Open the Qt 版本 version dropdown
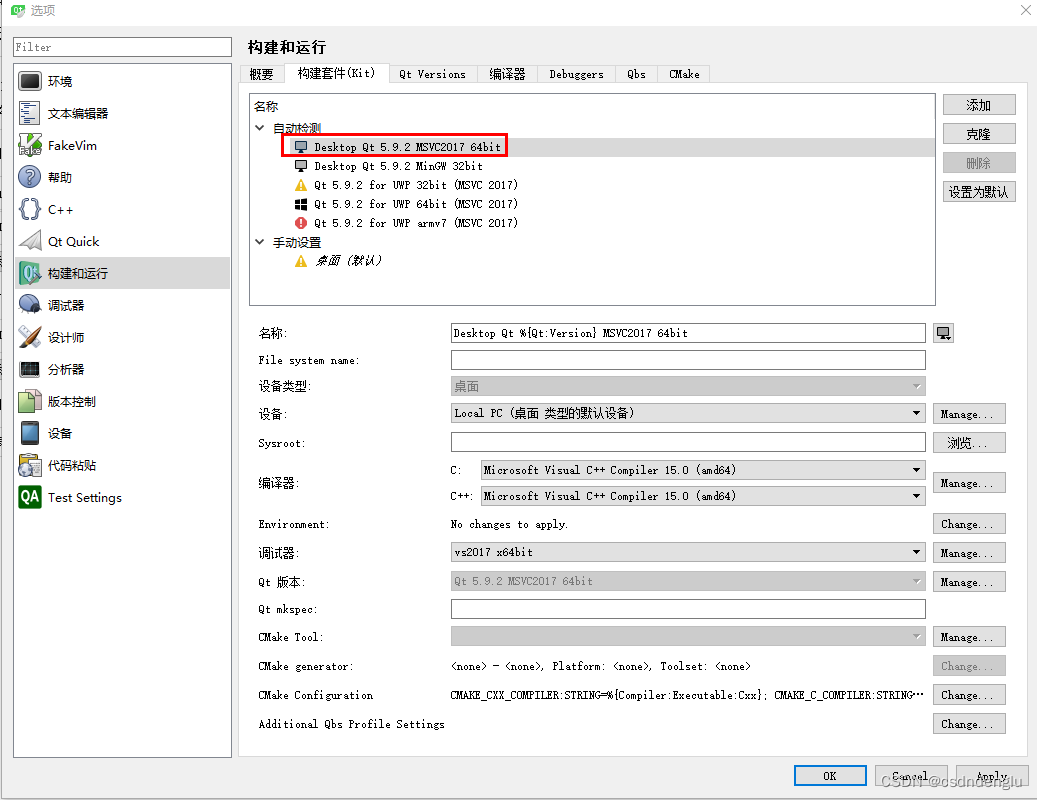 [688, 581]
